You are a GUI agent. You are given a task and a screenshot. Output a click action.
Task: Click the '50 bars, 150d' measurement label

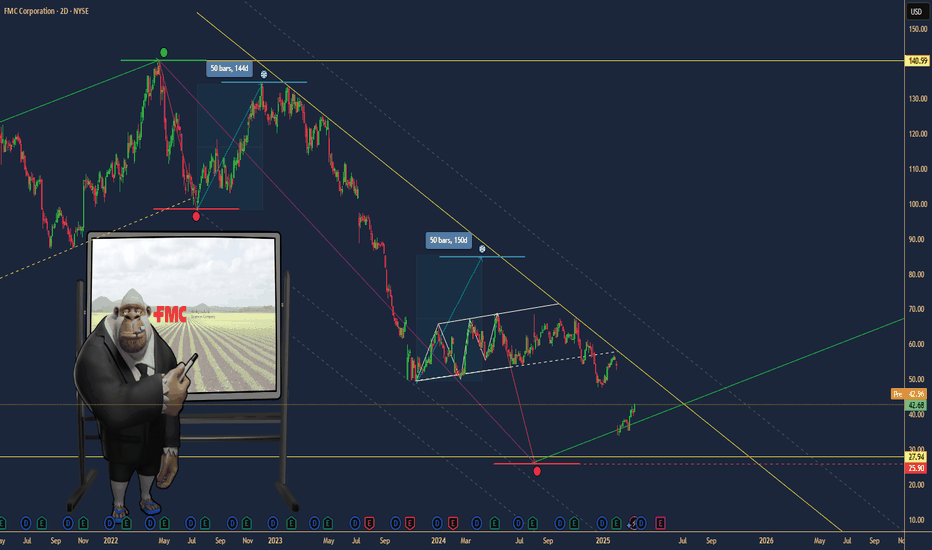(449, 240)
